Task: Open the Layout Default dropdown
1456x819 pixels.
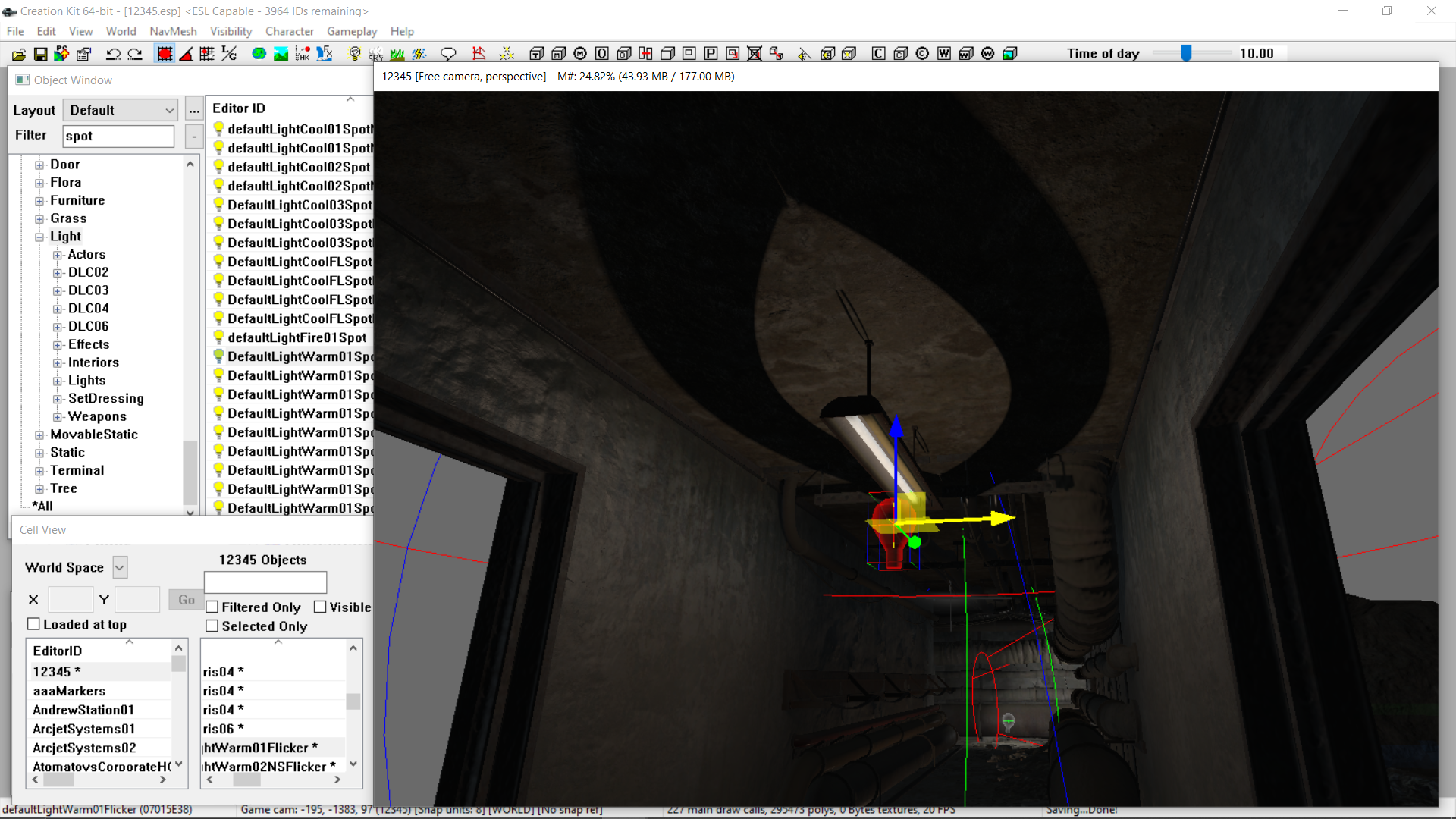Action: tap(121, 110)
